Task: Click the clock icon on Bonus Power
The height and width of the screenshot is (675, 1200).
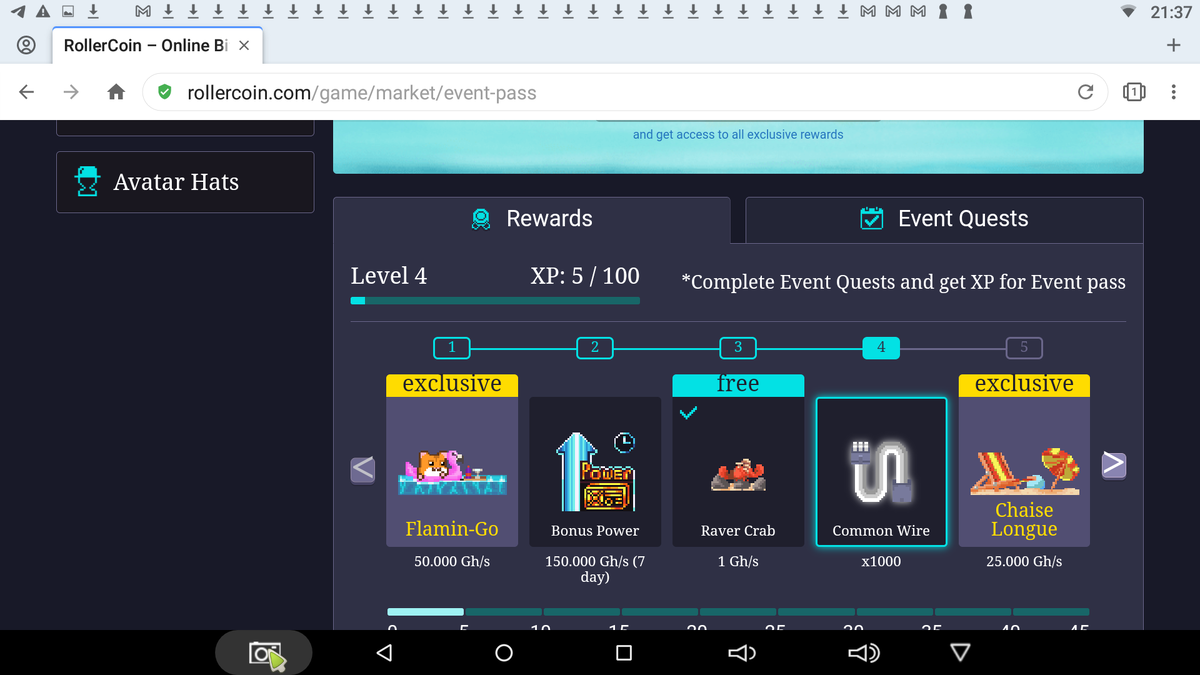Action: [626, 442]
